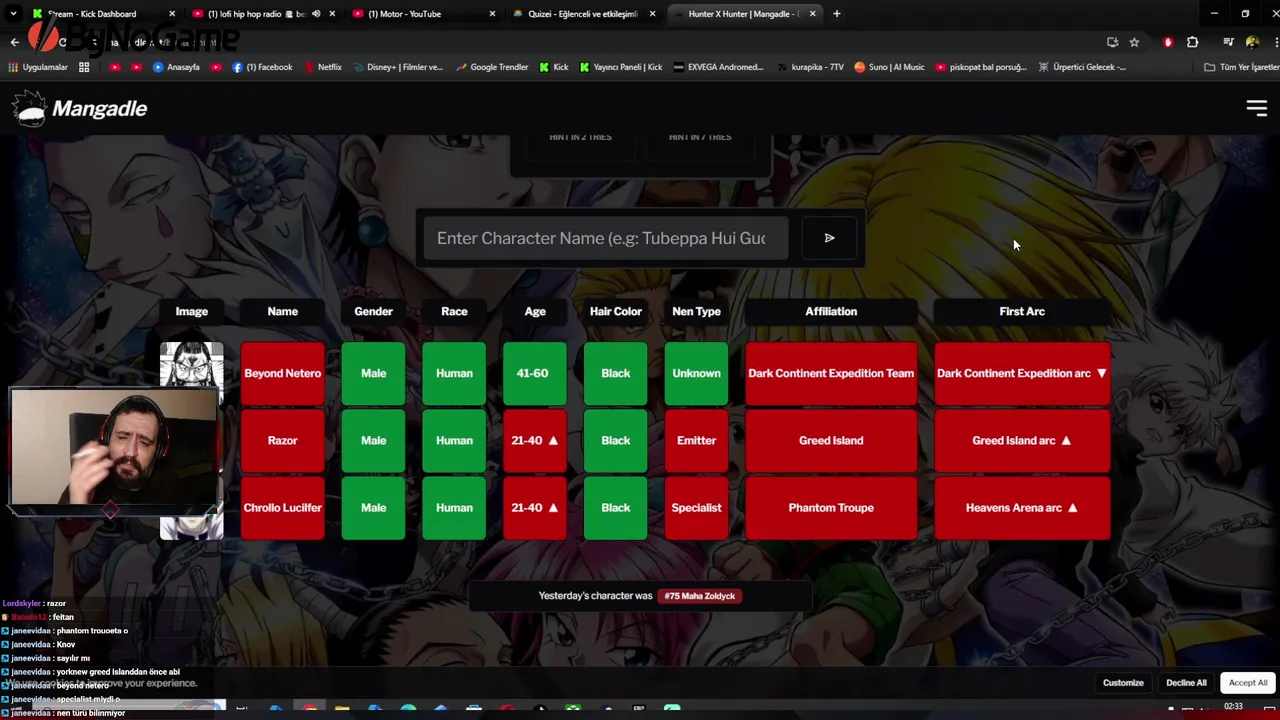Click the Customize cookie button

pos(1123,683)
